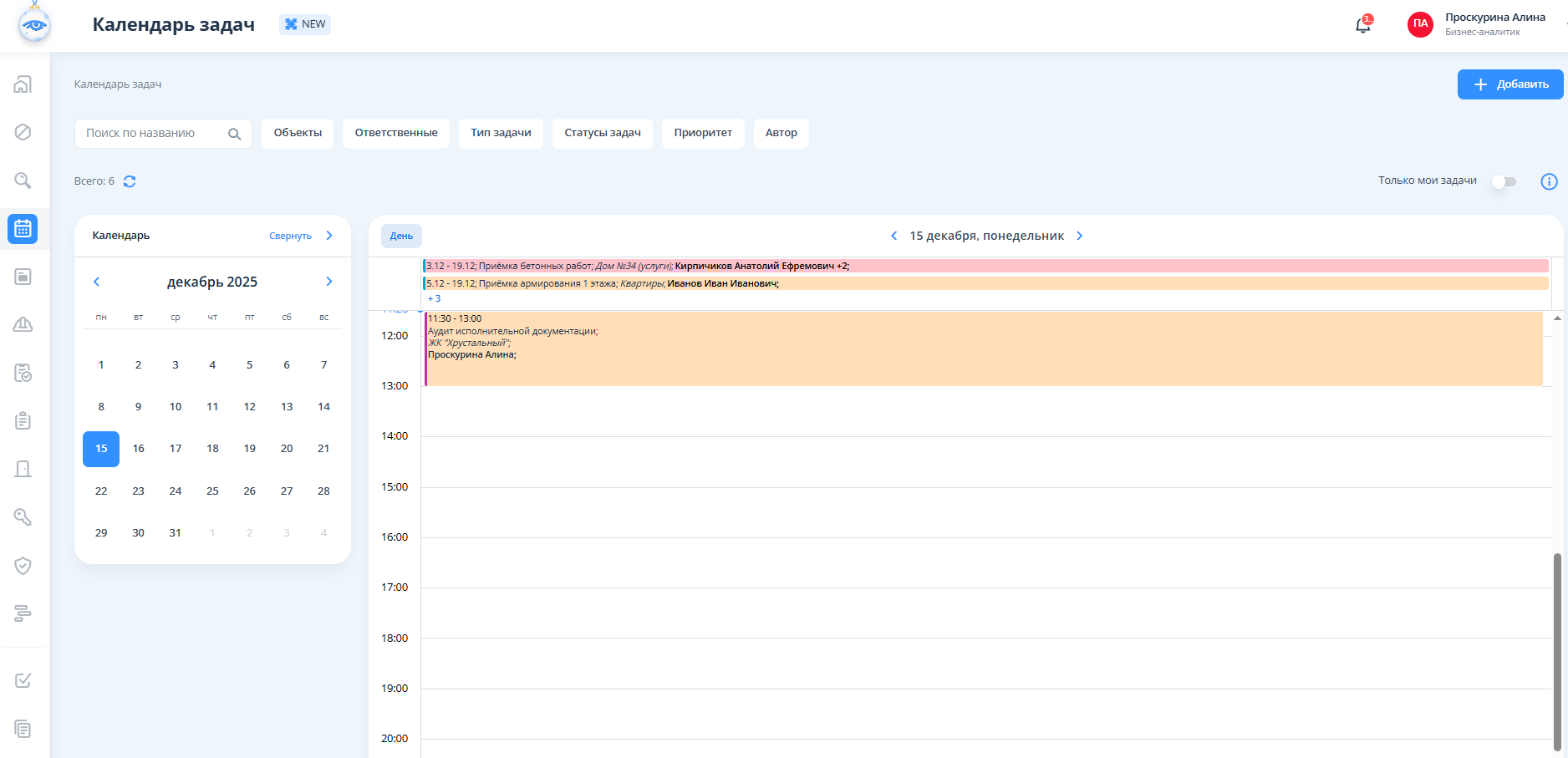
Task: Open the hard hat icon in sidebar
Action: (x=23, y=324)
